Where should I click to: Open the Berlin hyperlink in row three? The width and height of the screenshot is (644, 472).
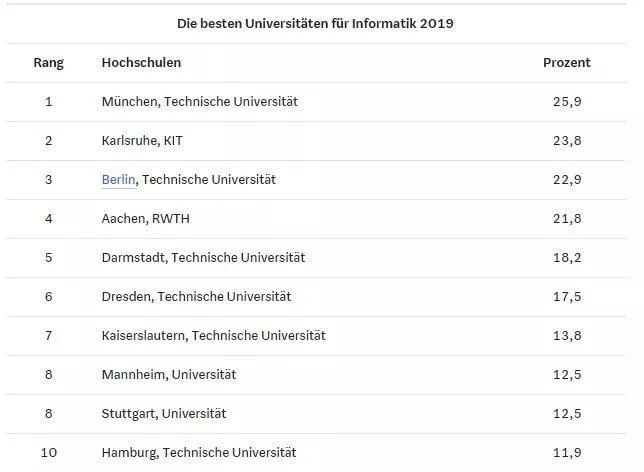pos(118,180)
